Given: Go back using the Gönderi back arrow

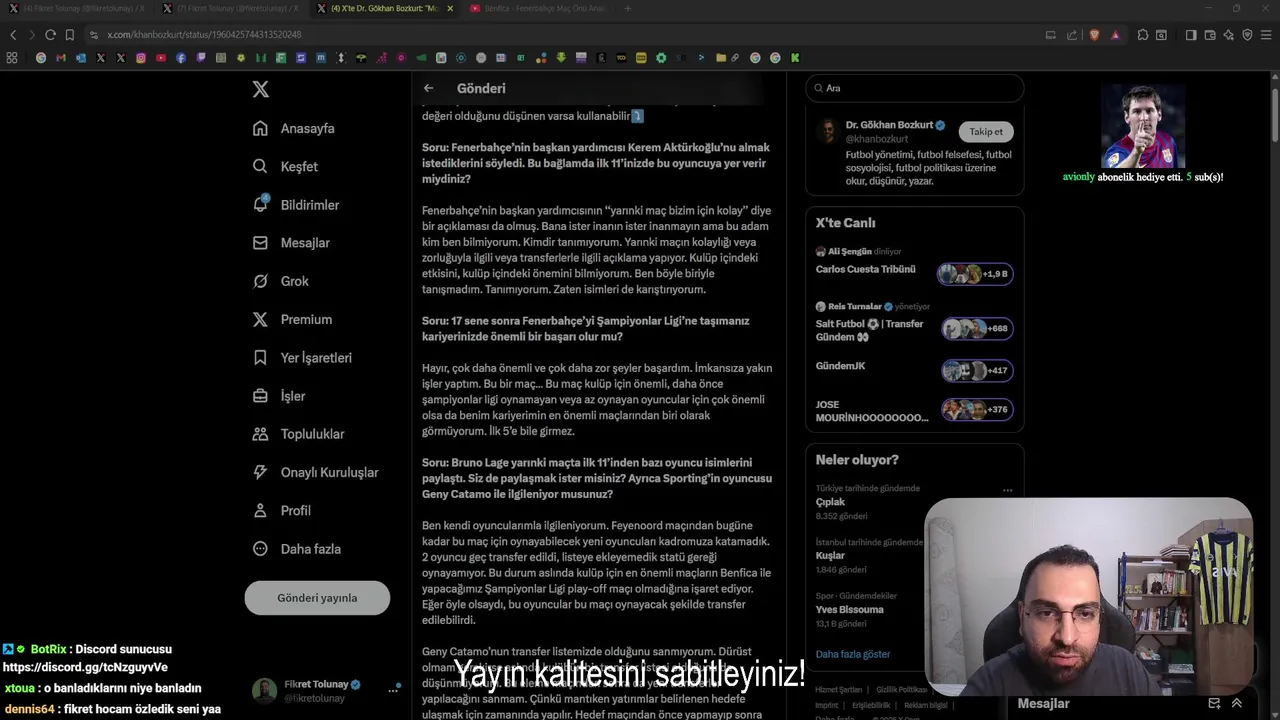Looking at the screenshot, I should [428, 88].
